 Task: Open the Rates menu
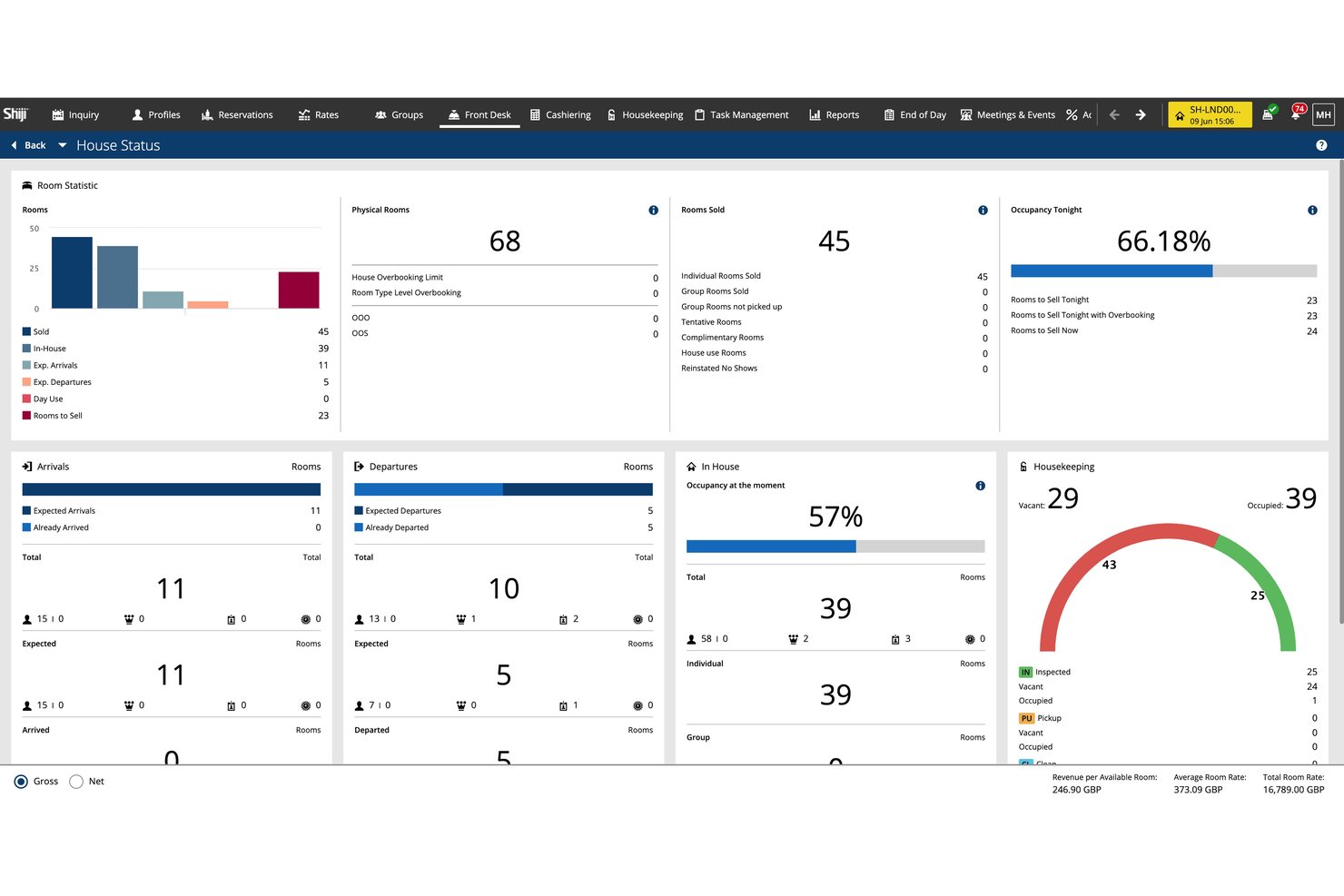click(318, 115)
